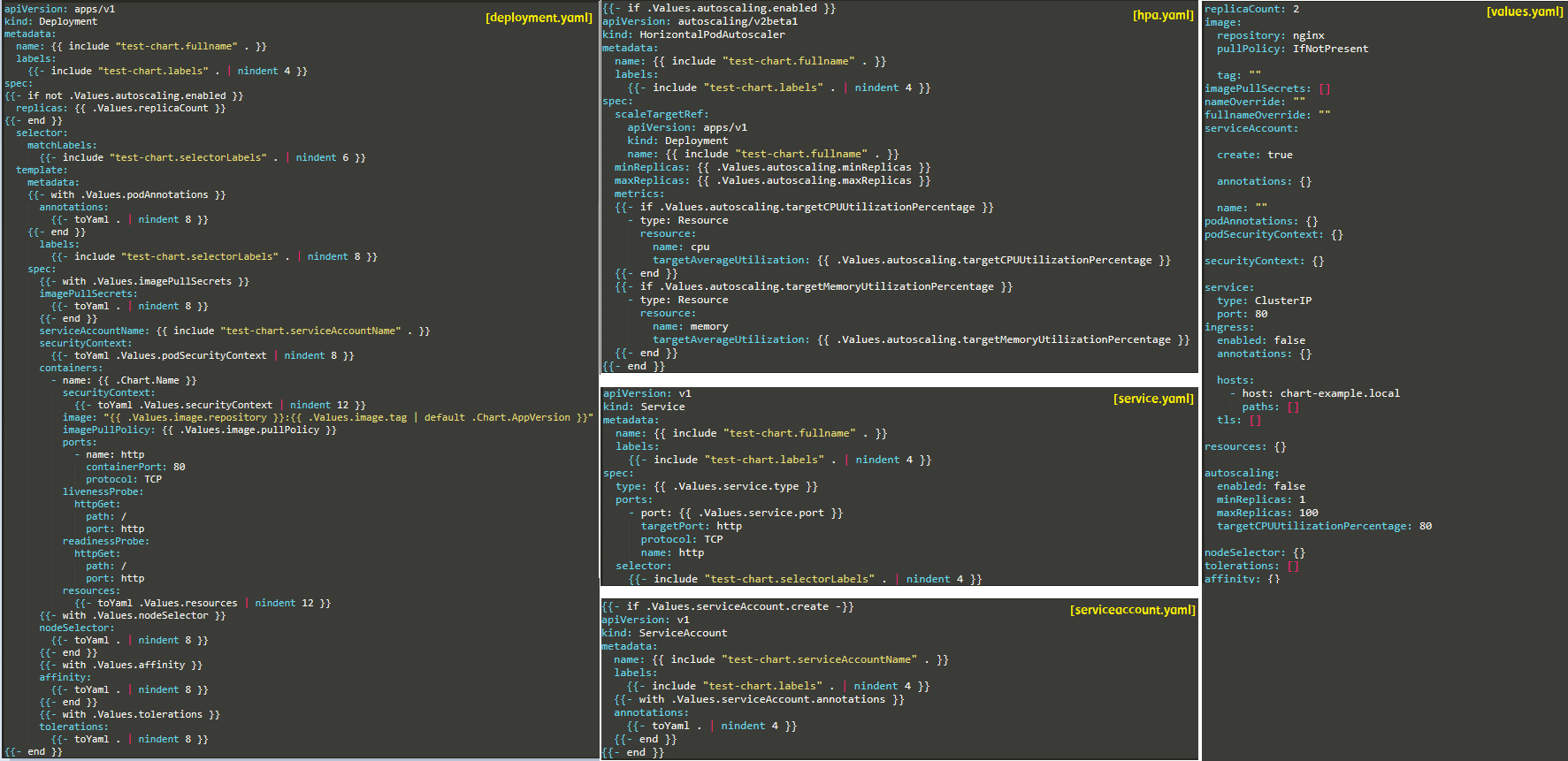
Task: Click 'name: {{ .Chart.Name }}' line
Action: pos(124,380)
